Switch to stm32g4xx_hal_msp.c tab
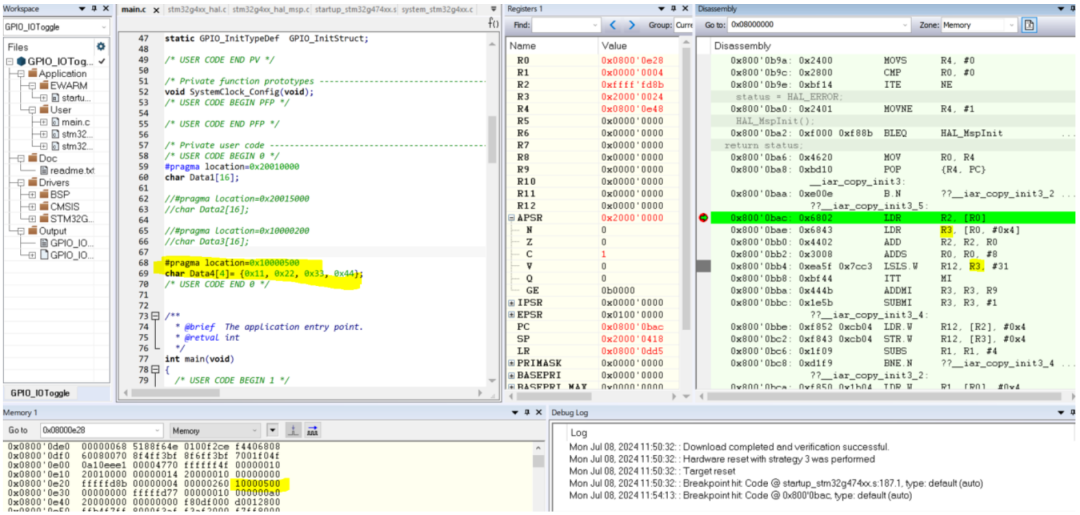This screenshot has width=1080, height=515. click(x=271, y=10)
